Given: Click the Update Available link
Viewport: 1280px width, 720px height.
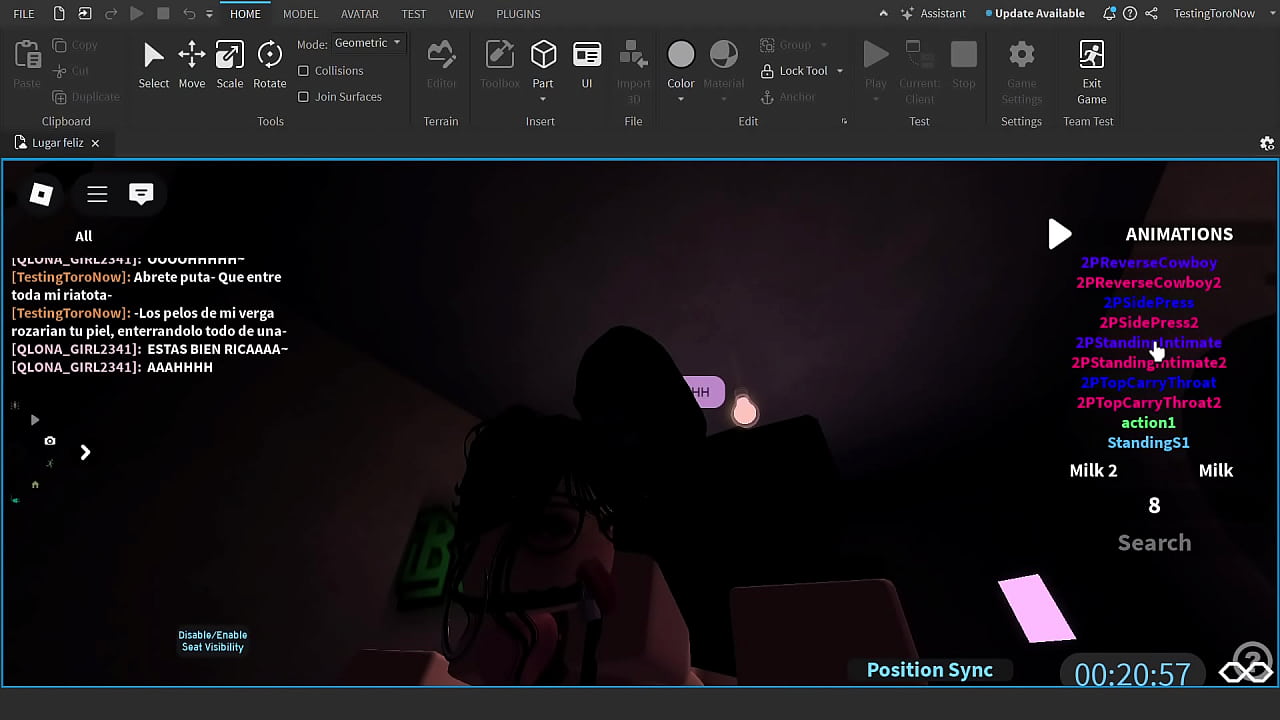Looking at the screenshot, I should (x=1039, y=14).
